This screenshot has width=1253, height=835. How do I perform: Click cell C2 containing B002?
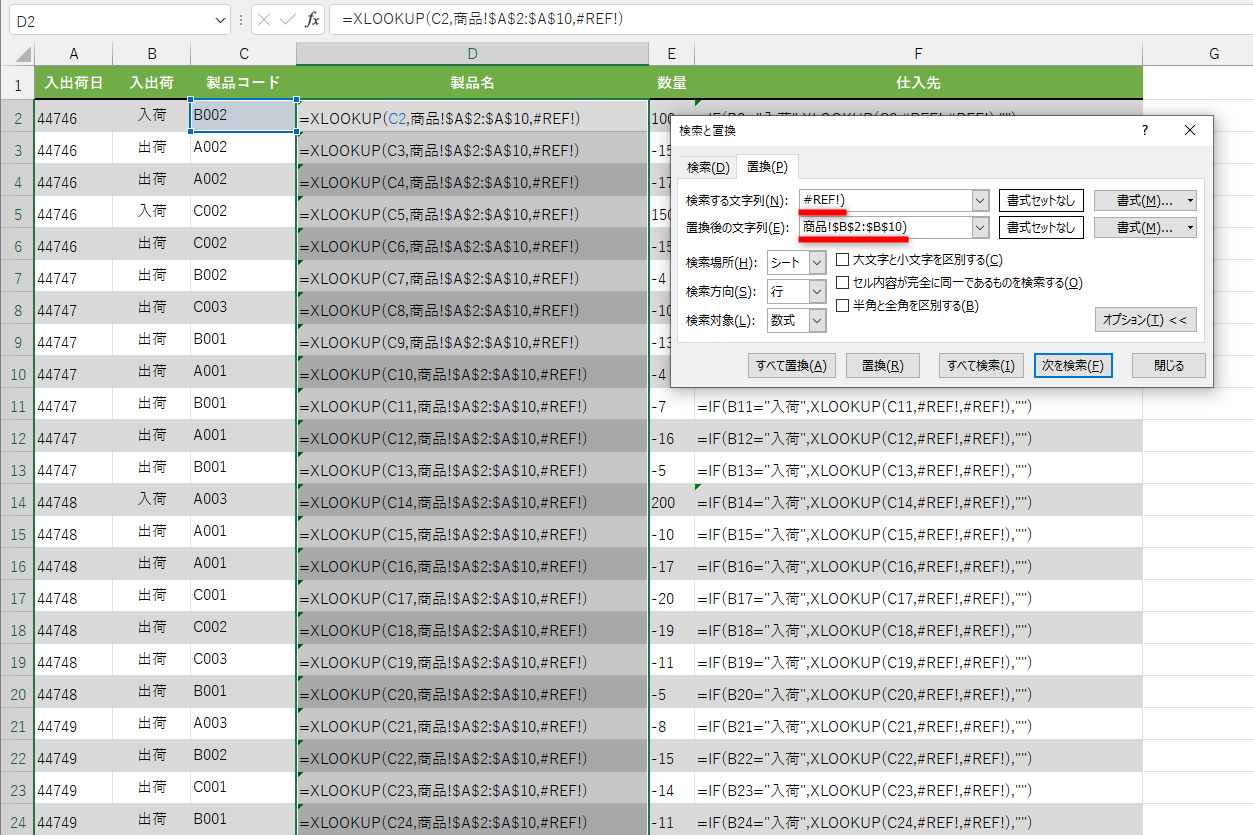click(x=243, y=115)
